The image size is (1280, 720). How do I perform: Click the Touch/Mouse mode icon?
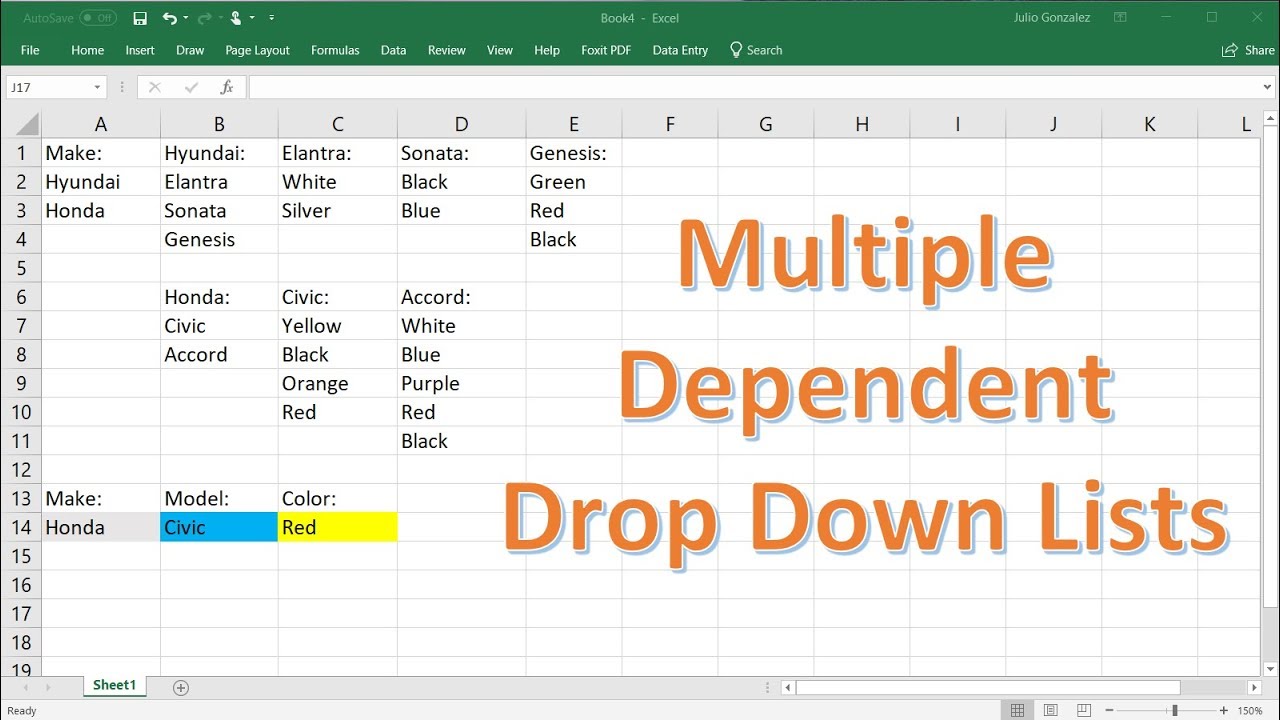point(237,18)
